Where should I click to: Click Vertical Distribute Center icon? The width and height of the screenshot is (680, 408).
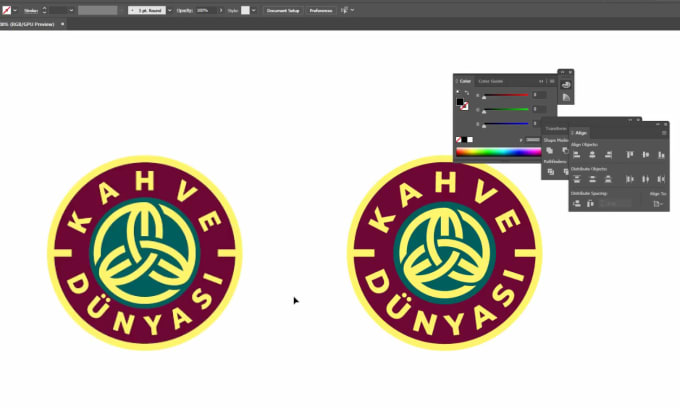click(x=592, y=179)
